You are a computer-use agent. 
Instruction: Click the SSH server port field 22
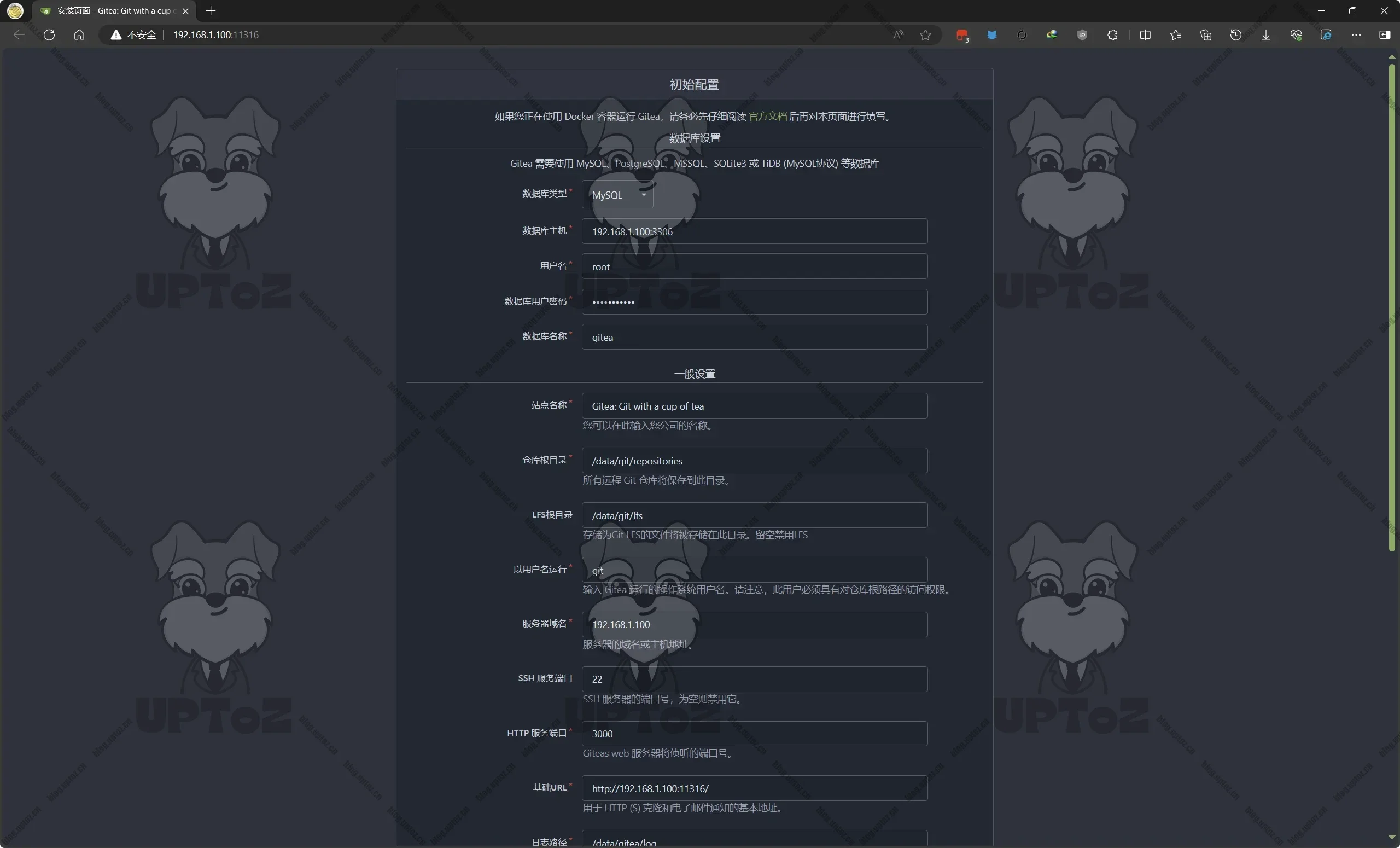click(x=755, y=678)
